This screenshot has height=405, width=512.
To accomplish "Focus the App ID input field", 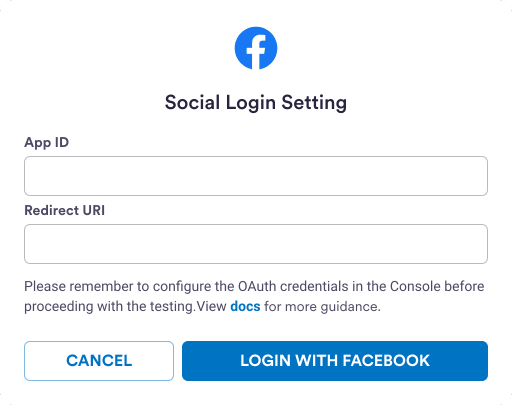I will pos(256,176).
